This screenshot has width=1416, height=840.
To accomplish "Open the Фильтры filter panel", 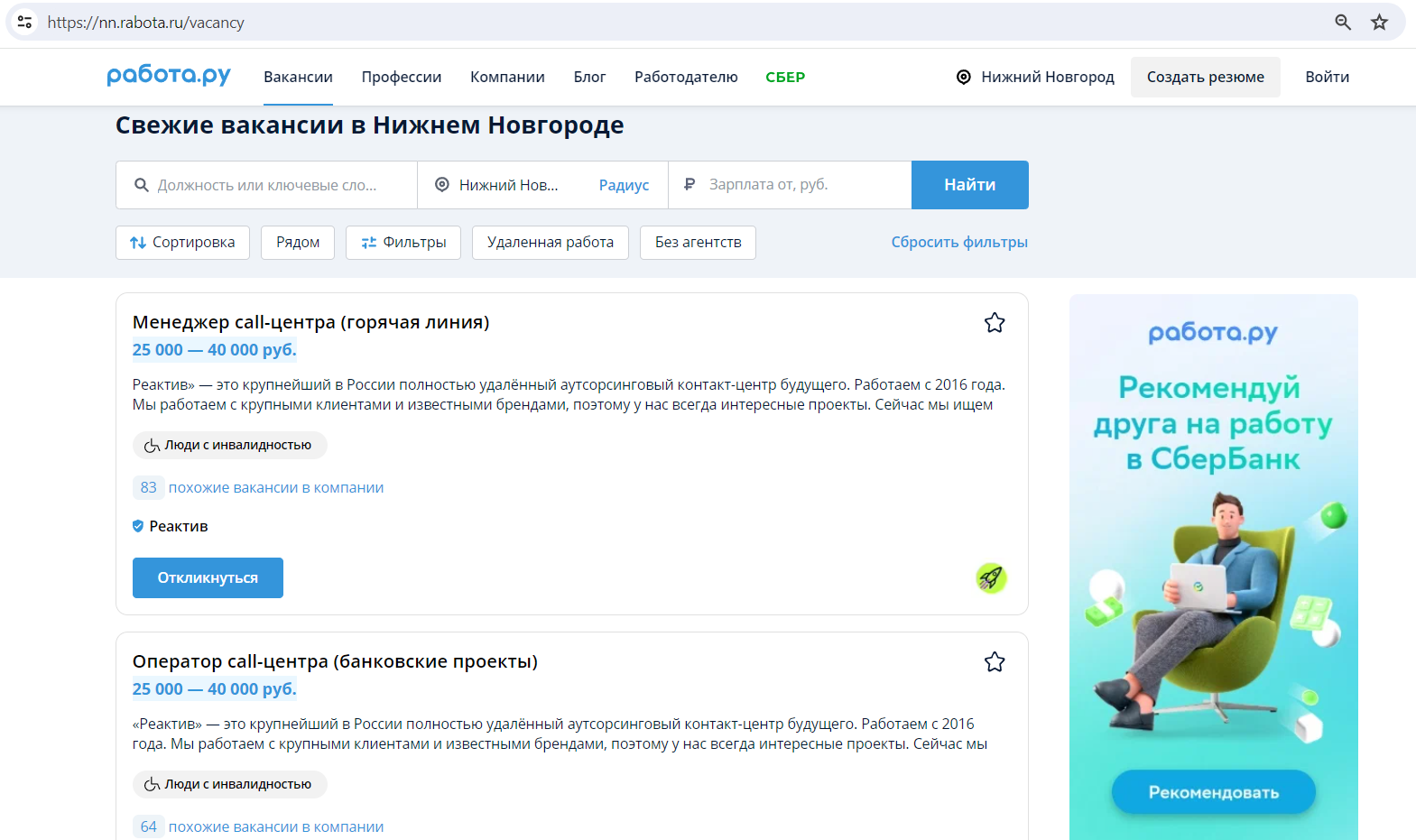I will tap(403, 243).
